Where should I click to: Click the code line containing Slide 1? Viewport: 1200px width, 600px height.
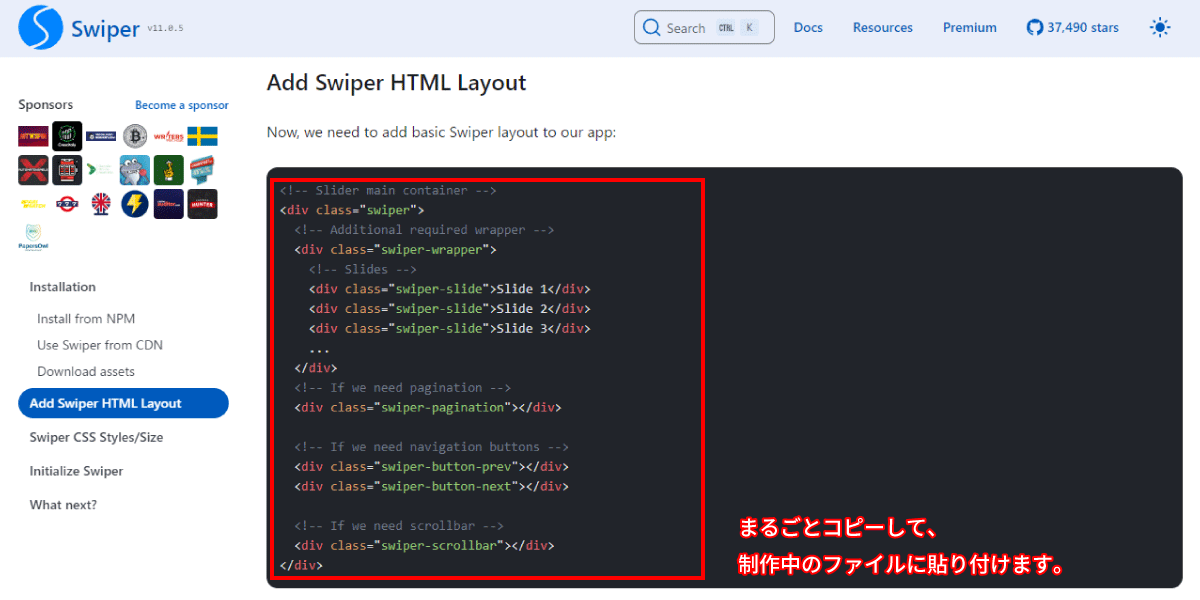pyautogui.click(x=450, y=289)
